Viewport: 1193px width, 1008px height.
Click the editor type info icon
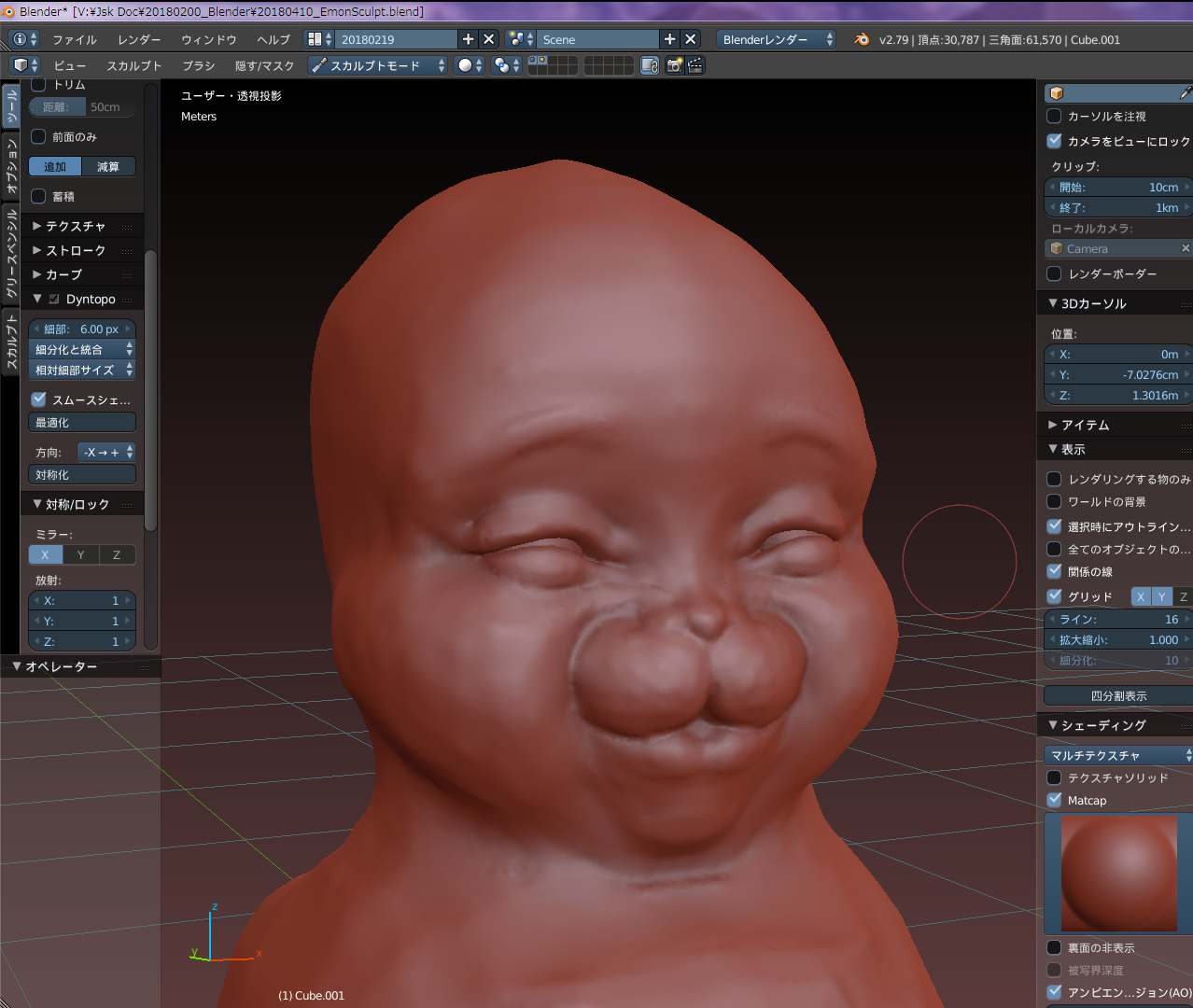coord(20,39)
